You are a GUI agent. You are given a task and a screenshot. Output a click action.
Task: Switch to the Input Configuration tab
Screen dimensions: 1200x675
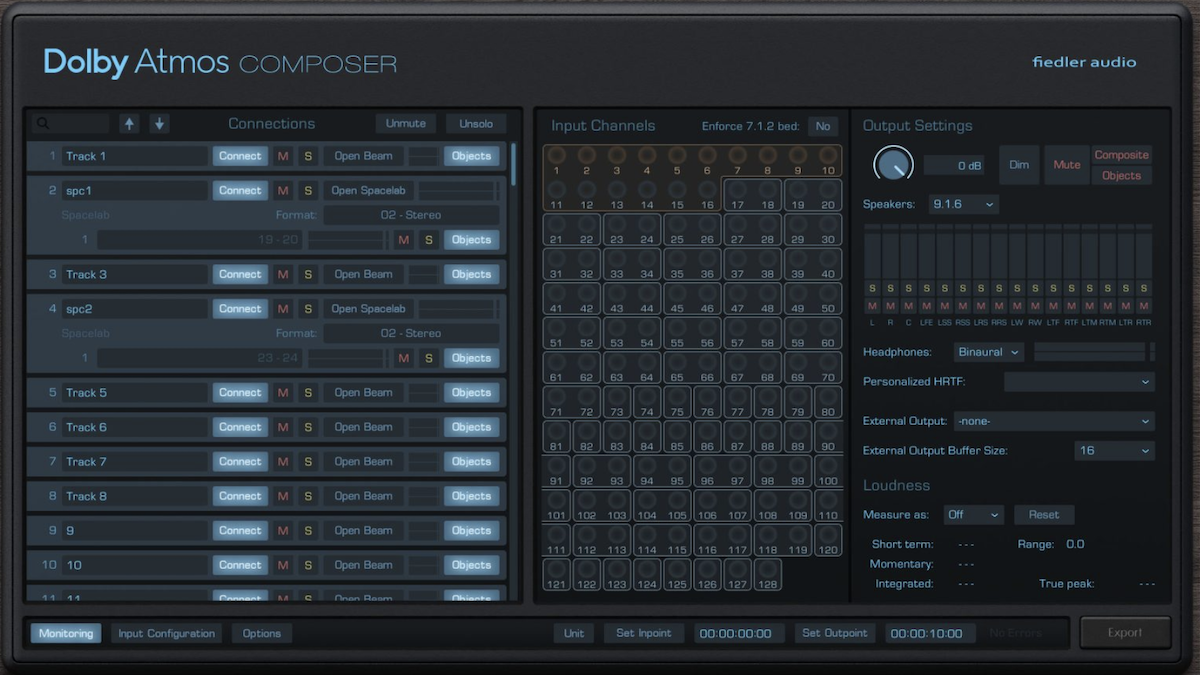166,633
